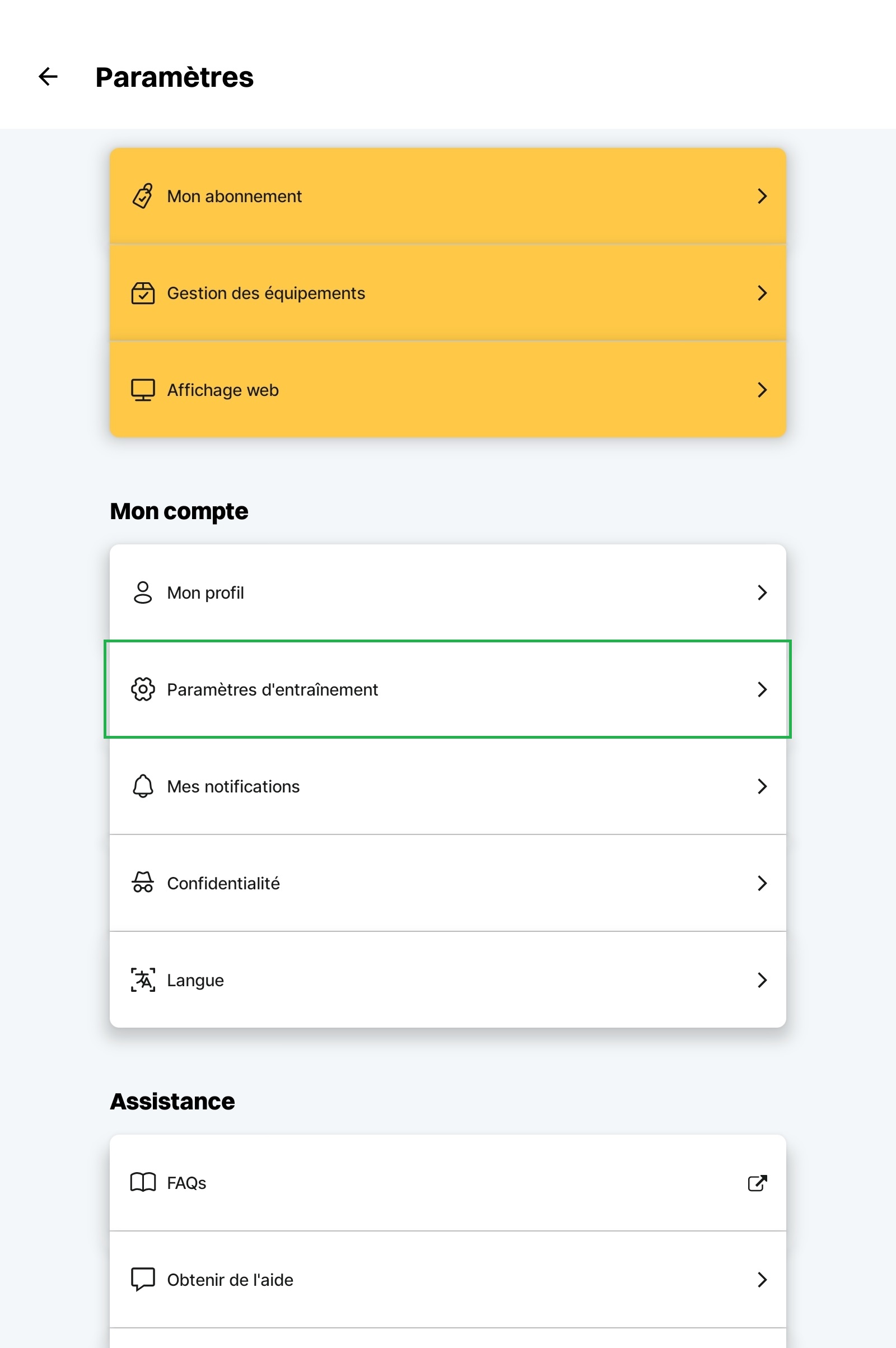
Task: Expand Gestion des équipements chevron
Action: click(762, 293)
